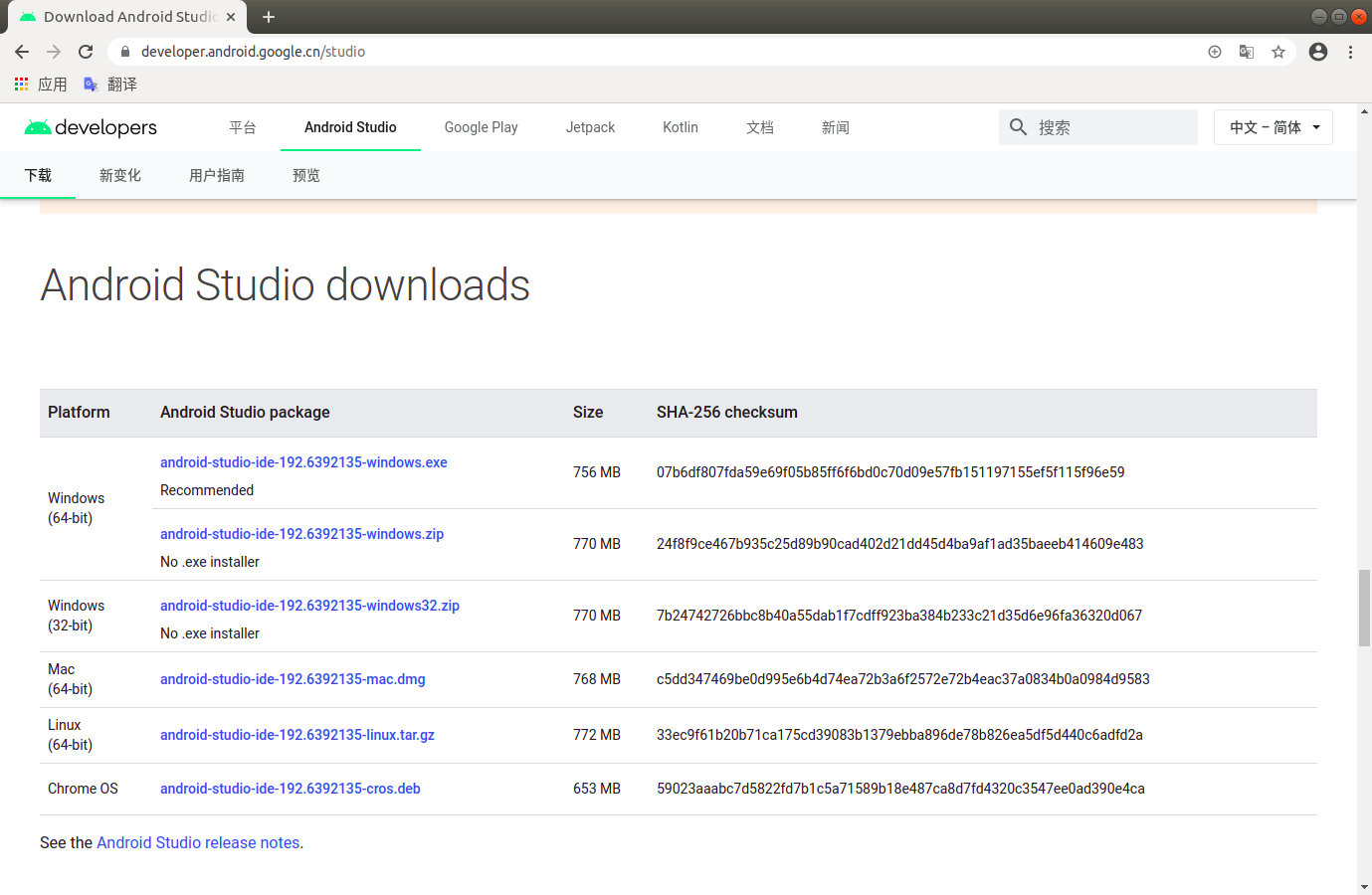The height and width of the screenshot is (895, 1372).
Task: Click inside the 搜索 search field
Action: pos(1084,127)
